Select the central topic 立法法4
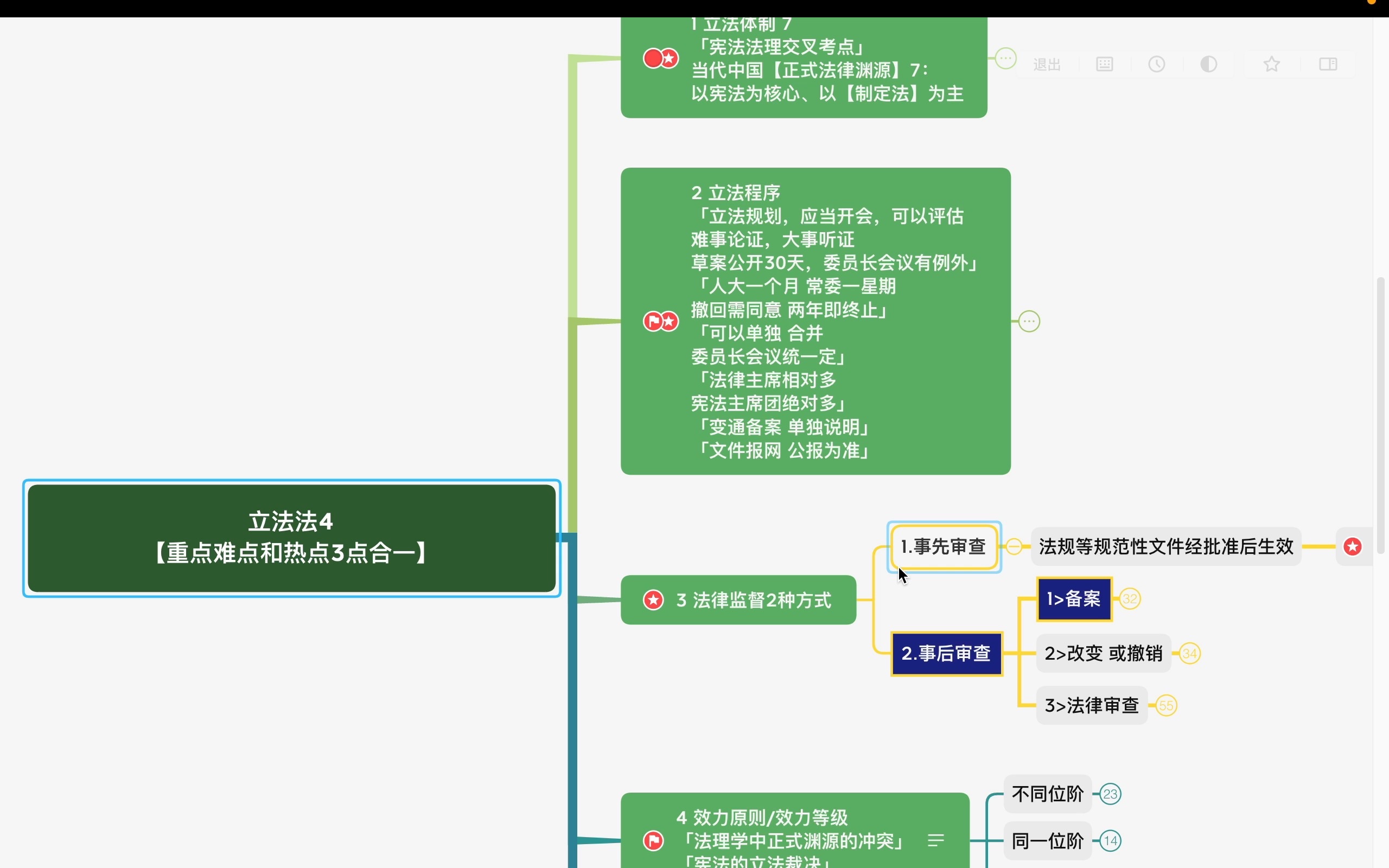This screenshot has height=868, width=1389. (291, 539)
